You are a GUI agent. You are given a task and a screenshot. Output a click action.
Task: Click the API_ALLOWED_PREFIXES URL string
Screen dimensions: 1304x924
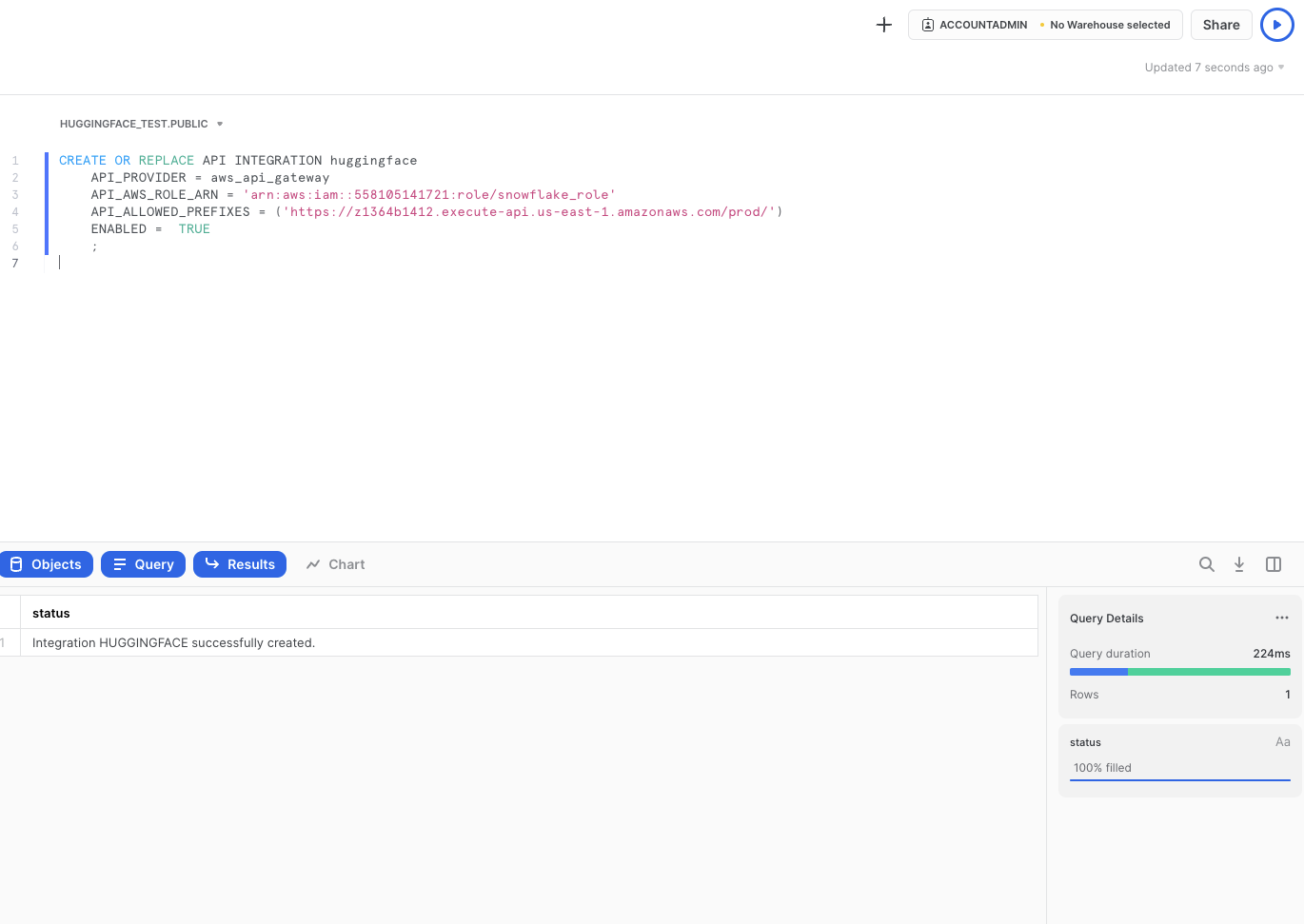pyautogui.click(x=529, y=212)
